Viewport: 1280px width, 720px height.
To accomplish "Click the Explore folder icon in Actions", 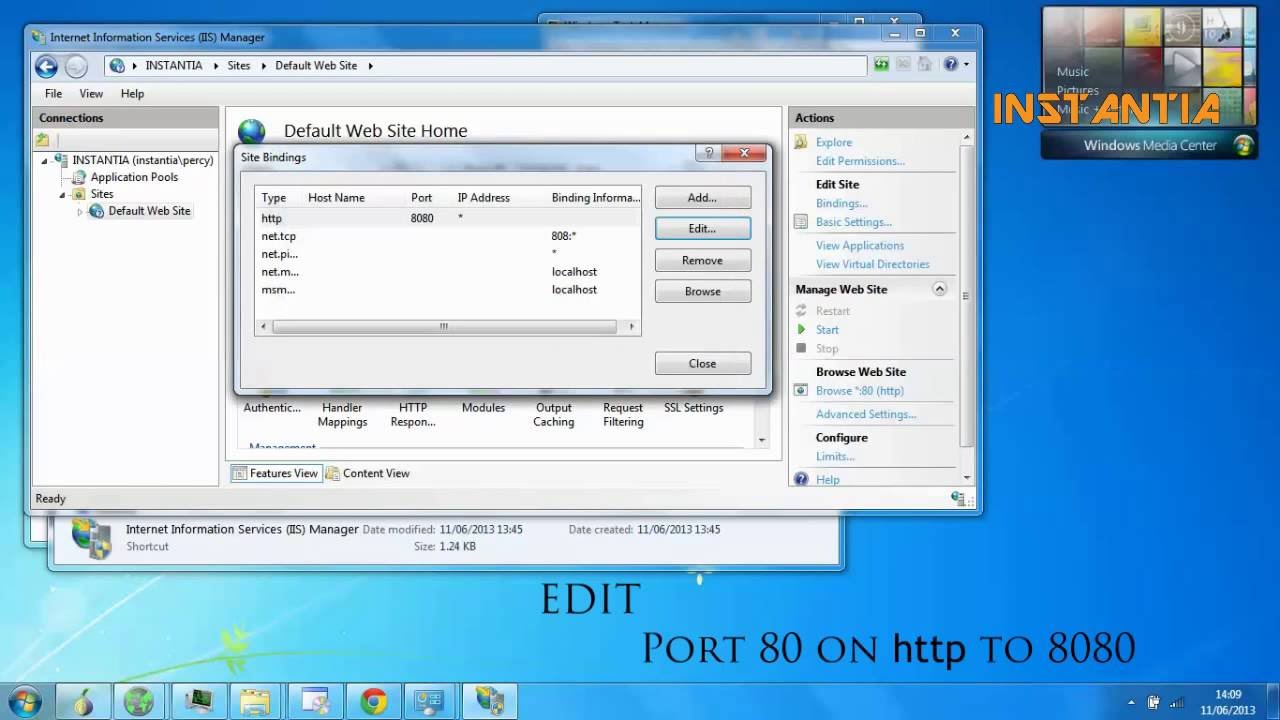I will (801, 142).
